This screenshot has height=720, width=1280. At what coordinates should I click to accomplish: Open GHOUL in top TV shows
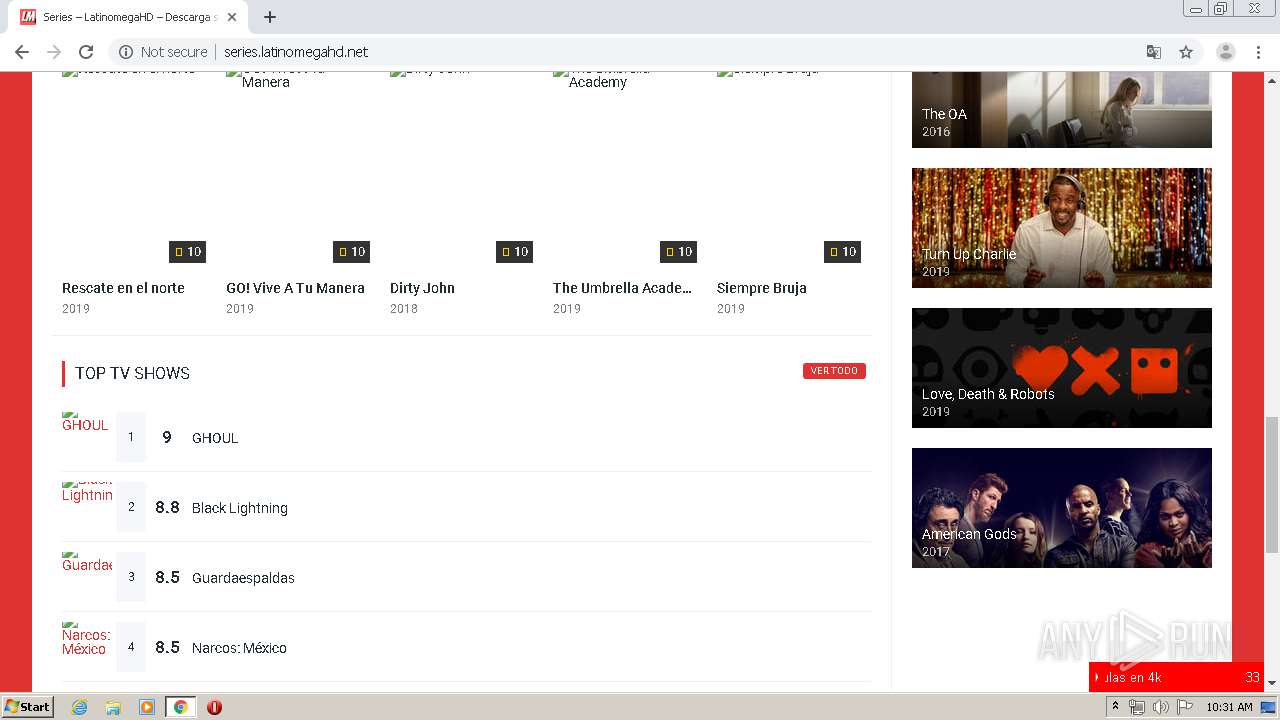click(215, 438)
